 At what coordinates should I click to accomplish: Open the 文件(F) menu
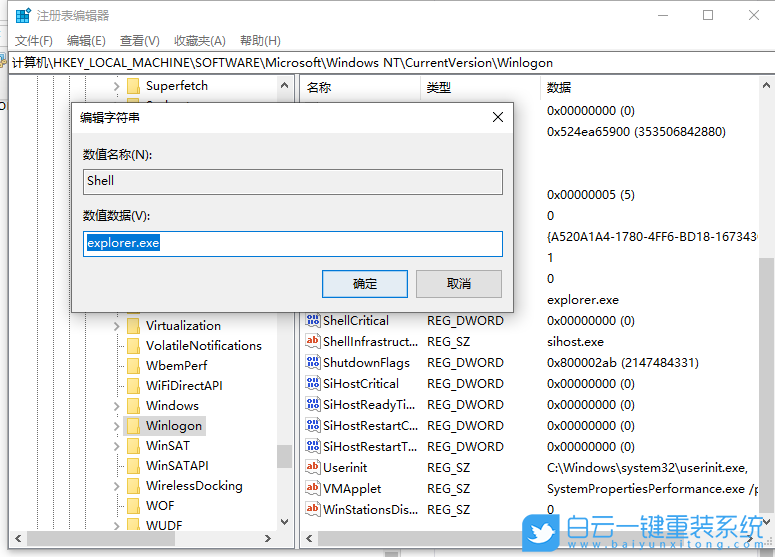click(x=34, y=41)
